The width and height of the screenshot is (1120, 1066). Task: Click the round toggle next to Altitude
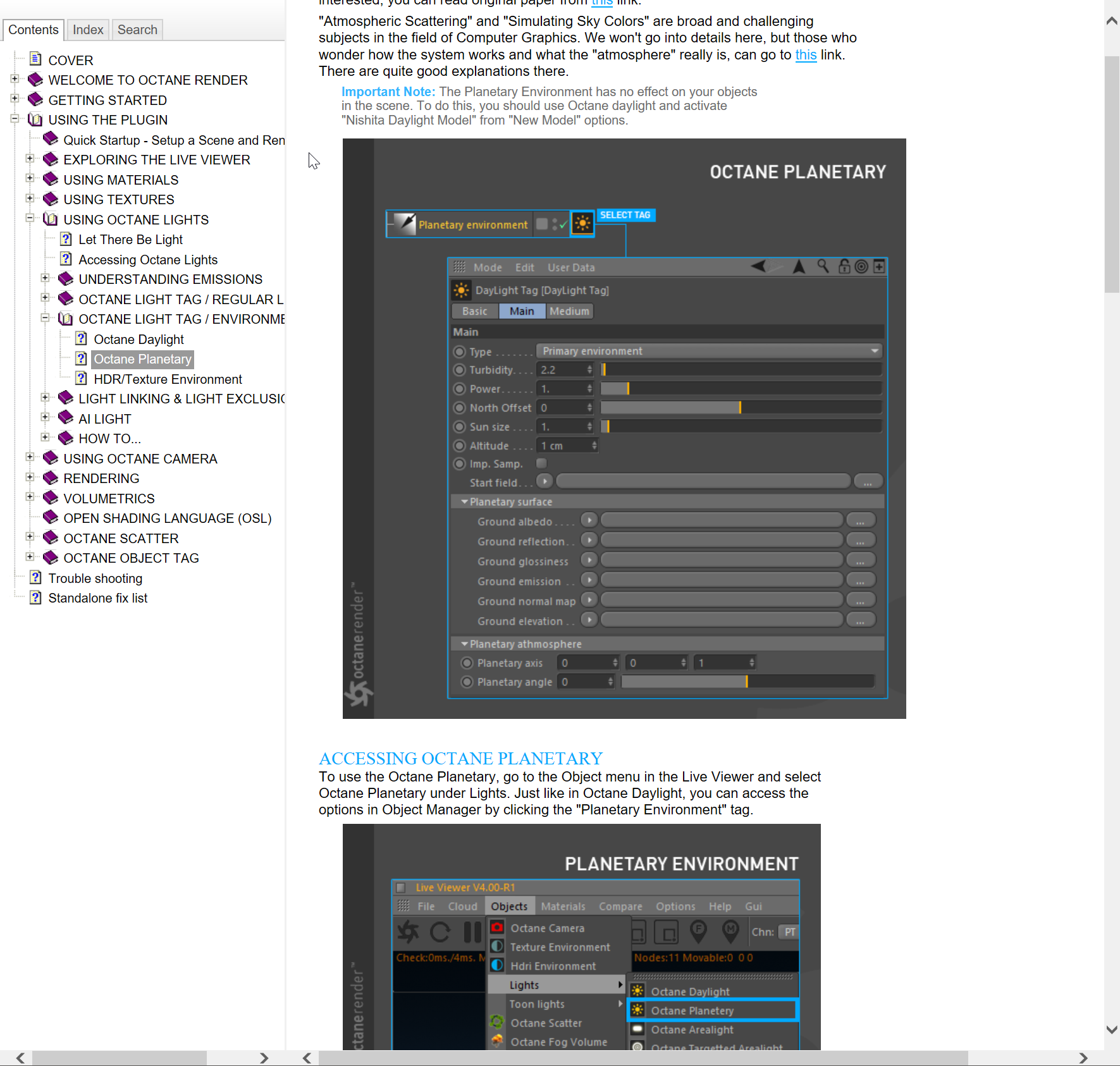[460, 446]
